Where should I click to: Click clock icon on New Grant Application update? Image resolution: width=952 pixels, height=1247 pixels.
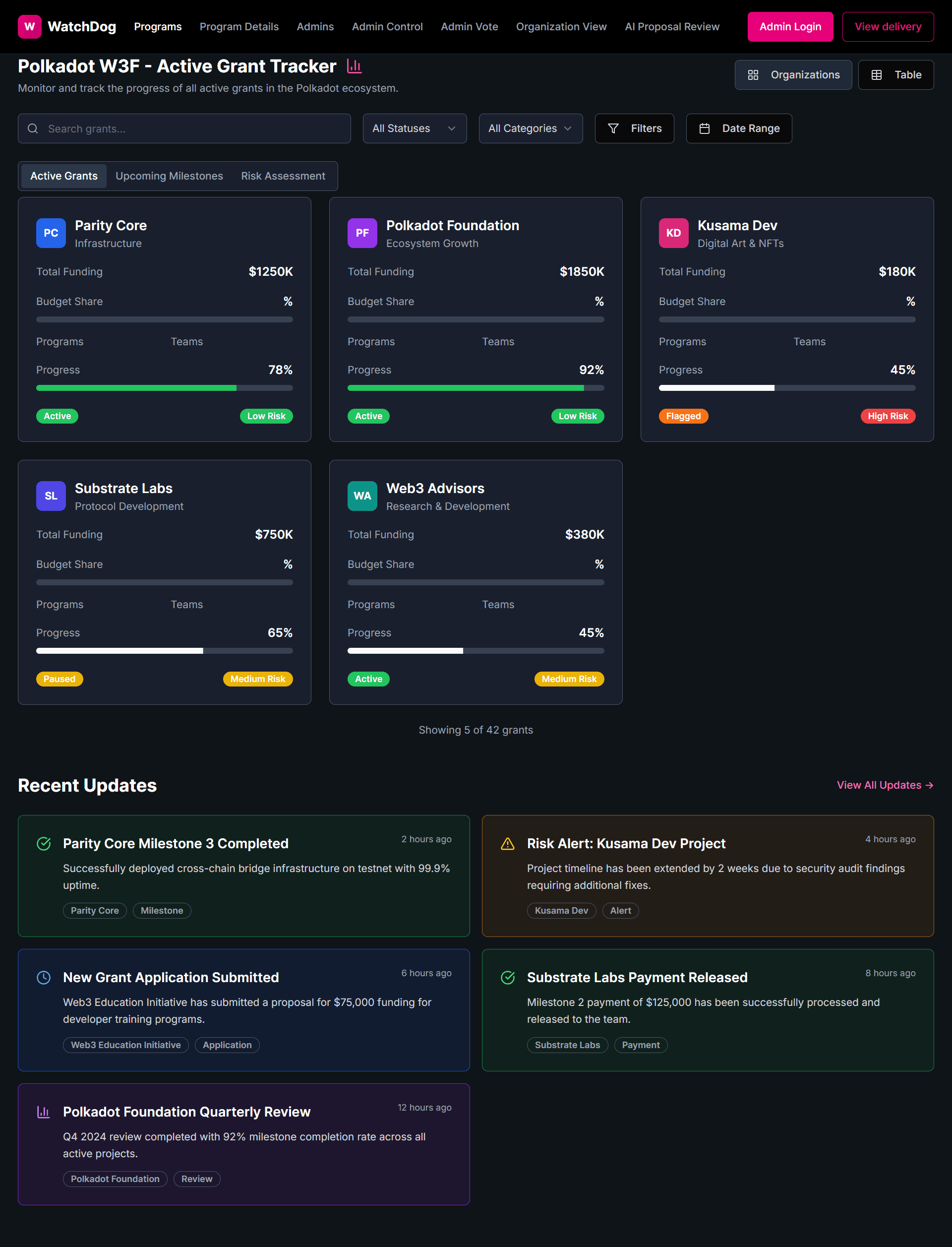coord(44,978)
